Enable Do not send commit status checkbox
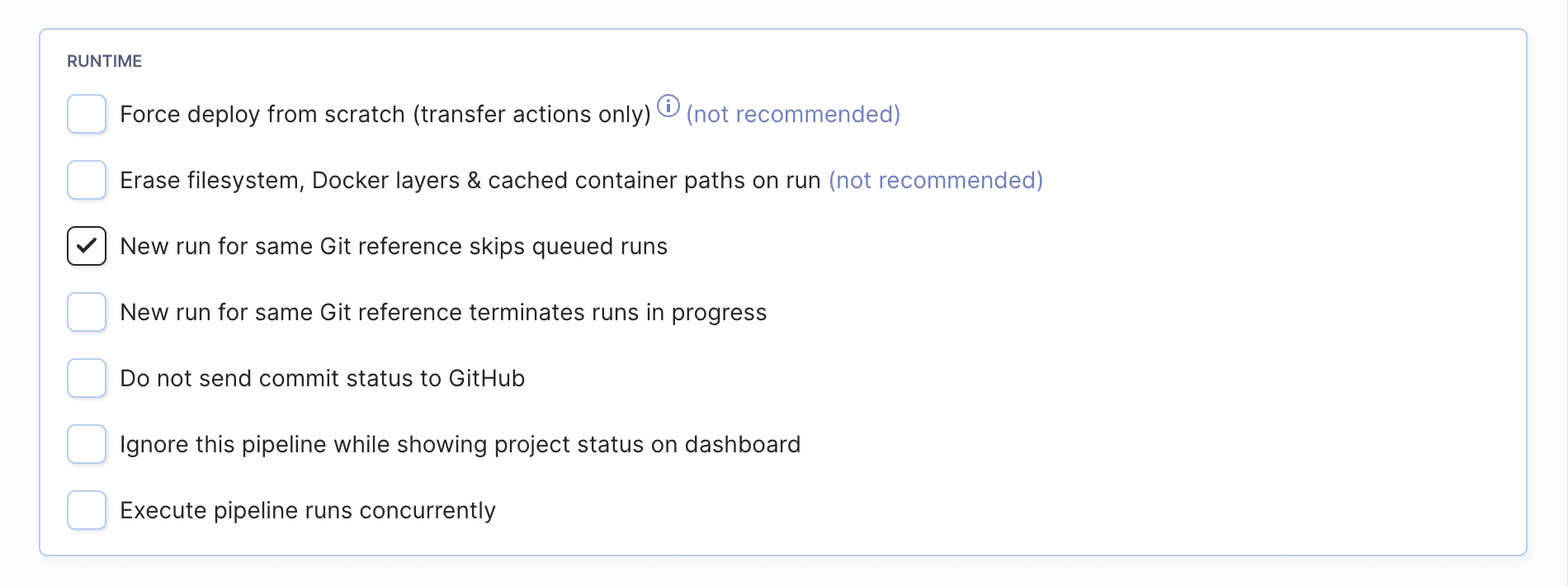 click(87, 378)
